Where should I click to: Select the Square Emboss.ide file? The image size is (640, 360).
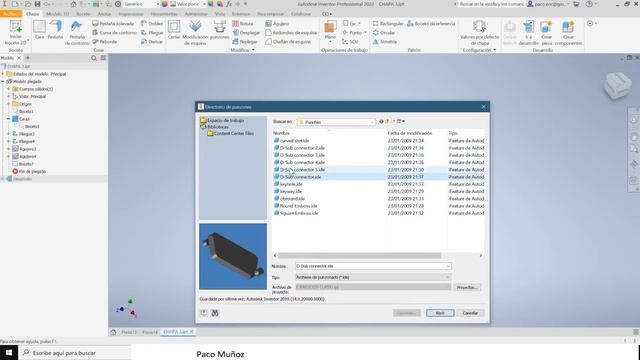[x=296, y=213]
